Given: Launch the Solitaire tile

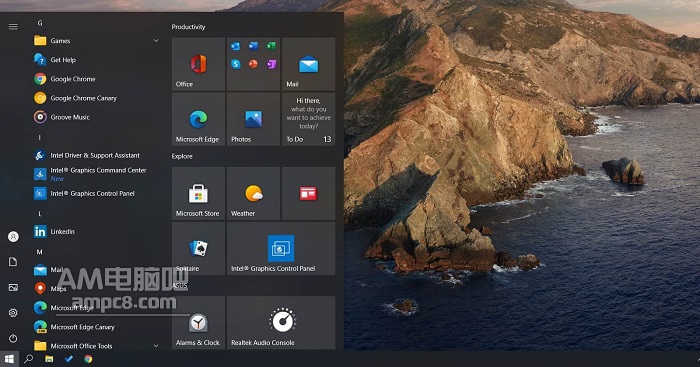Looking at the screenshot, I should tap(198, 249).
